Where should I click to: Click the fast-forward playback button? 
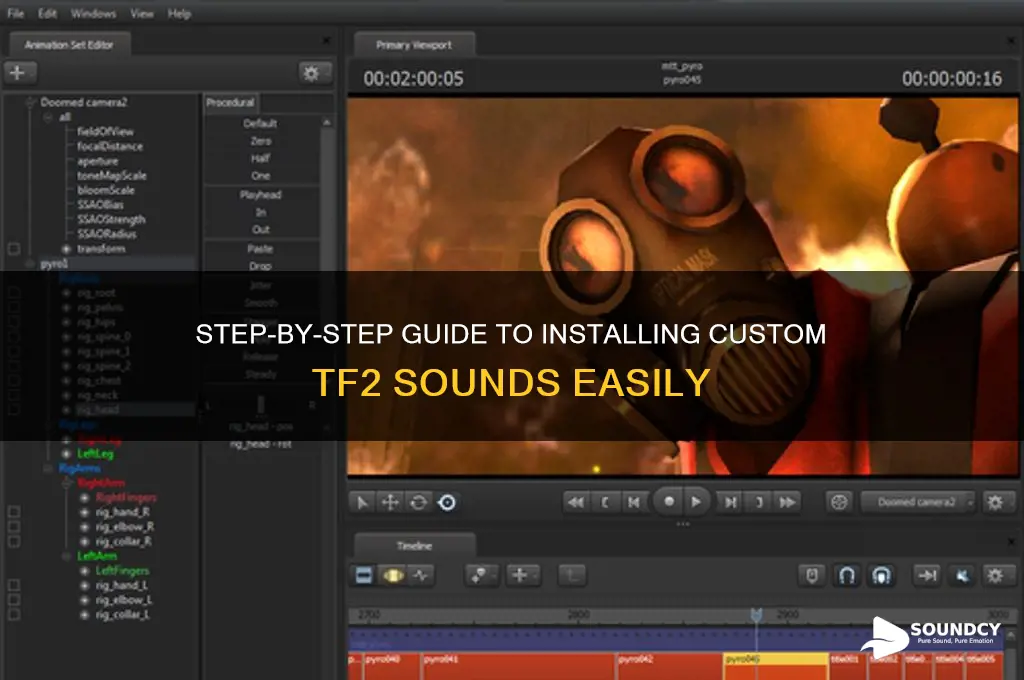pos(788,502)
